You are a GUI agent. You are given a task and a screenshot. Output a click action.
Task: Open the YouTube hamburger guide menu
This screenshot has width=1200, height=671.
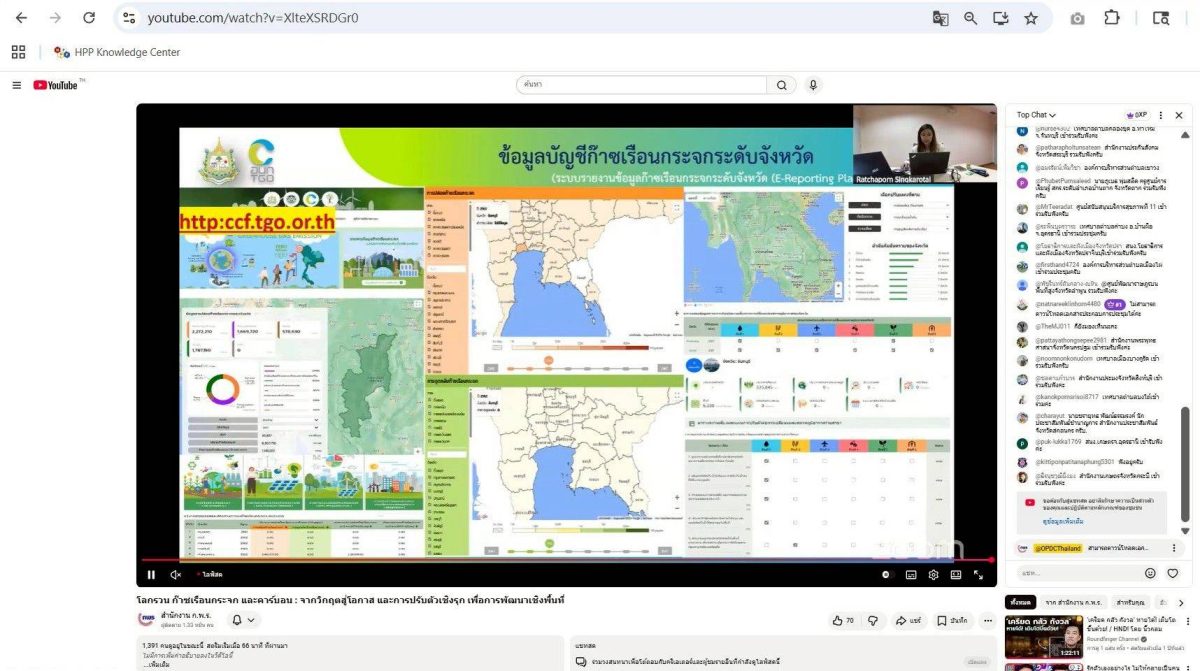[16, 85]
